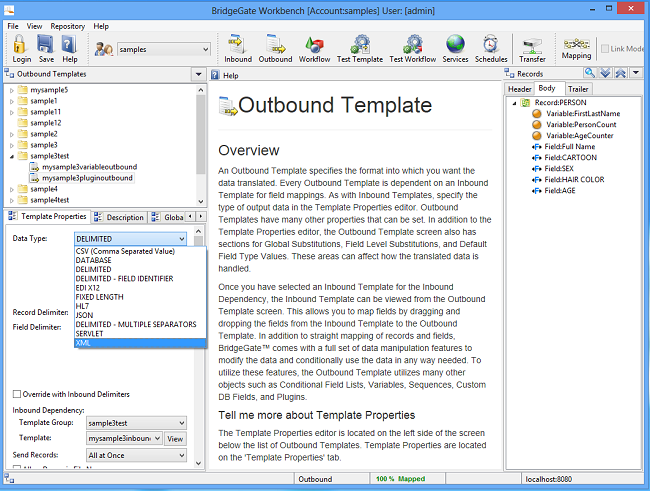The width and height of the screenshot is (650, 491).
Task: Select the mysample3variableoutbound template
Action: click(89, 167)
